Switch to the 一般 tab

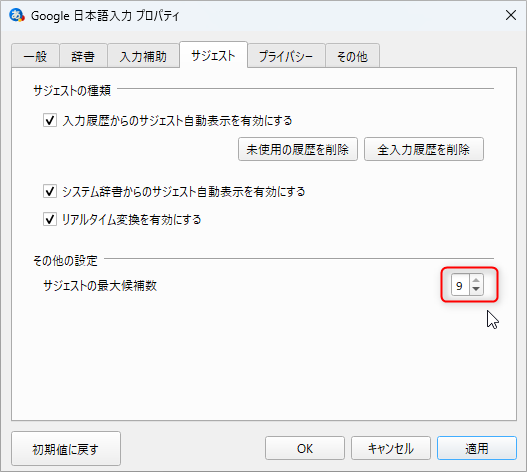click(35, 56)
